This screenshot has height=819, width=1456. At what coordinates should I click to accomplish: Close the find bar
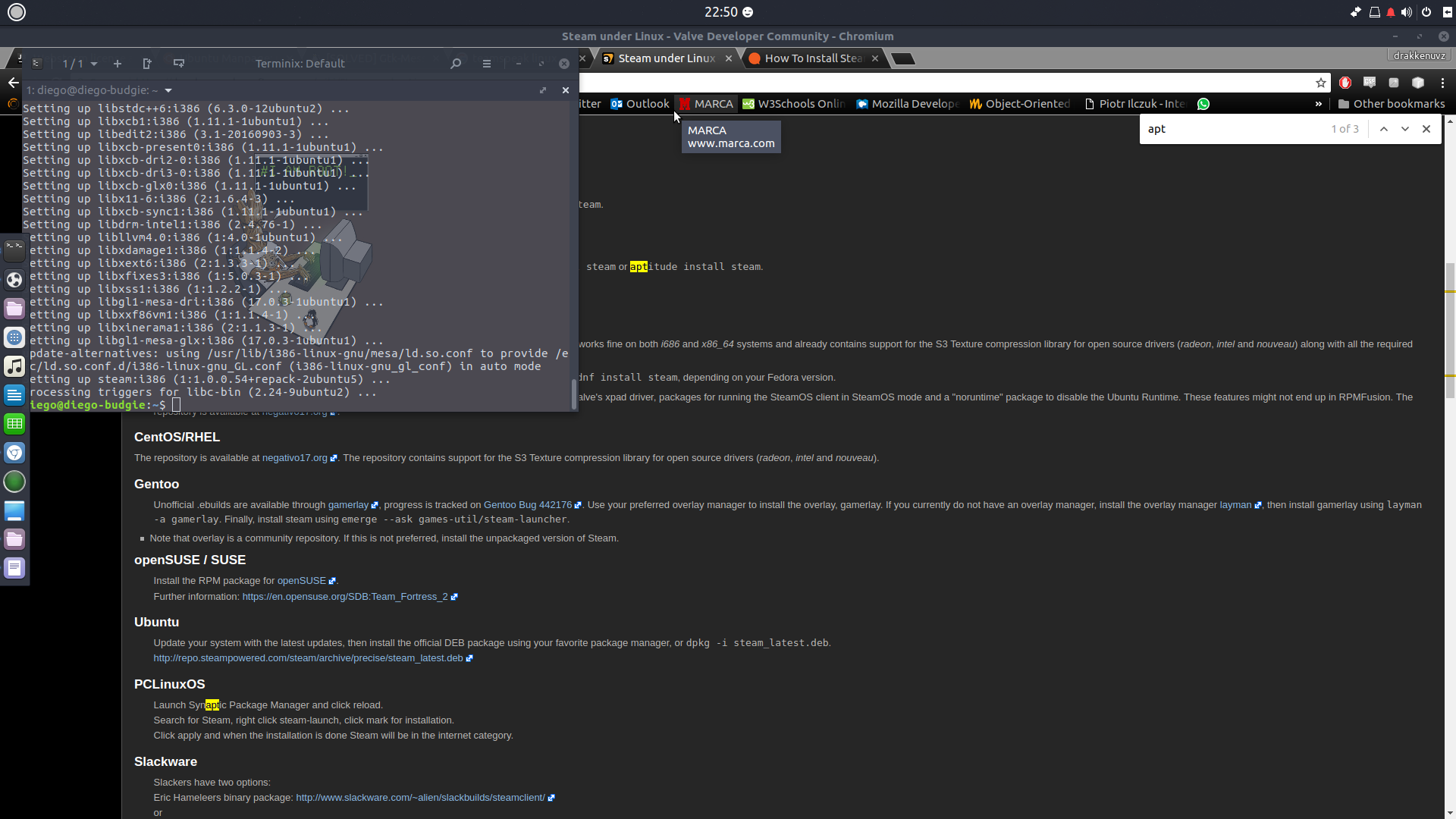pyautogui.click(x=1426, y=129)
